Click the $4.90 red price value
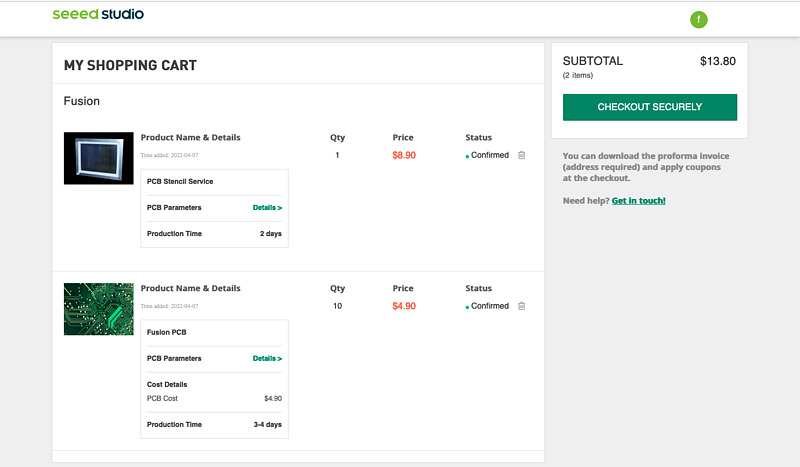800x467 pixels. click(x=404, y=306)
